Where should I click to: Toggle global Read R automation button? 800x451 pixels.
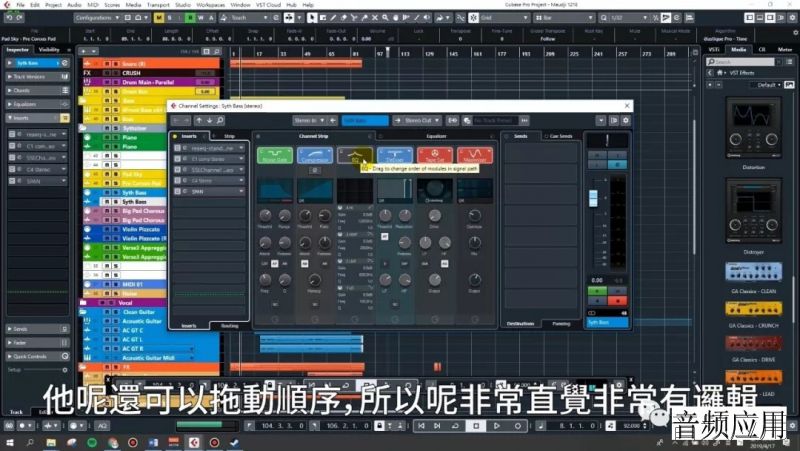click(190, 18)
